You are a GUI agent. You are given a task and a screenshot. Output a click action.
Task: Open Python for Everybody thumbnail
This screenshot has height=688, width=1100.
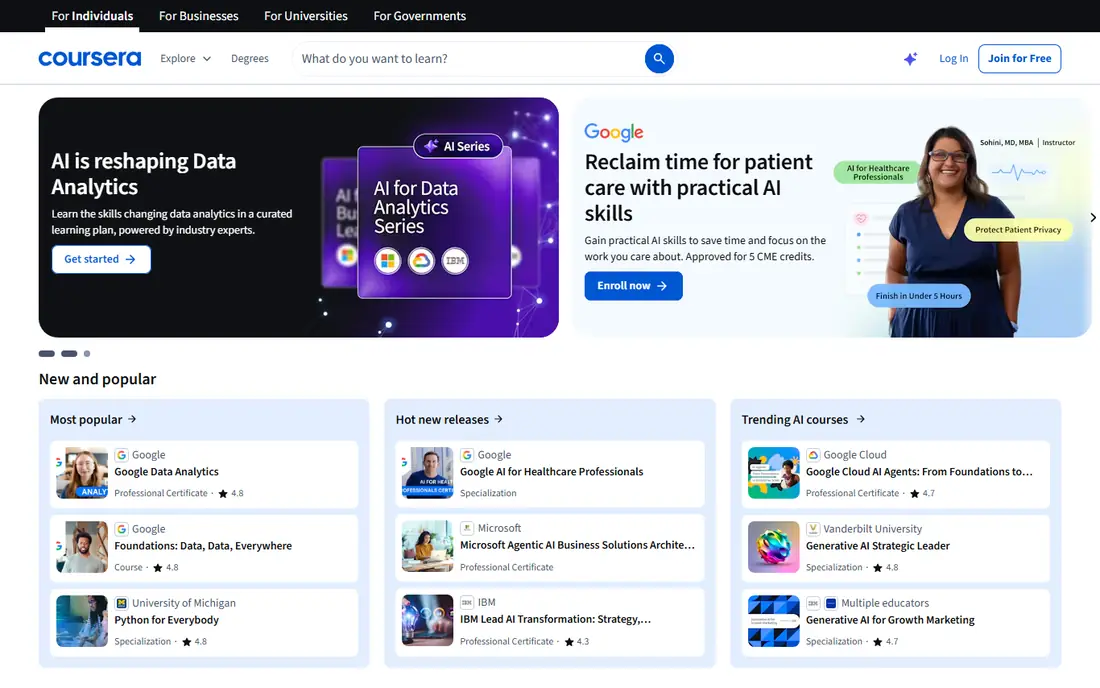[x=82, y=621]
